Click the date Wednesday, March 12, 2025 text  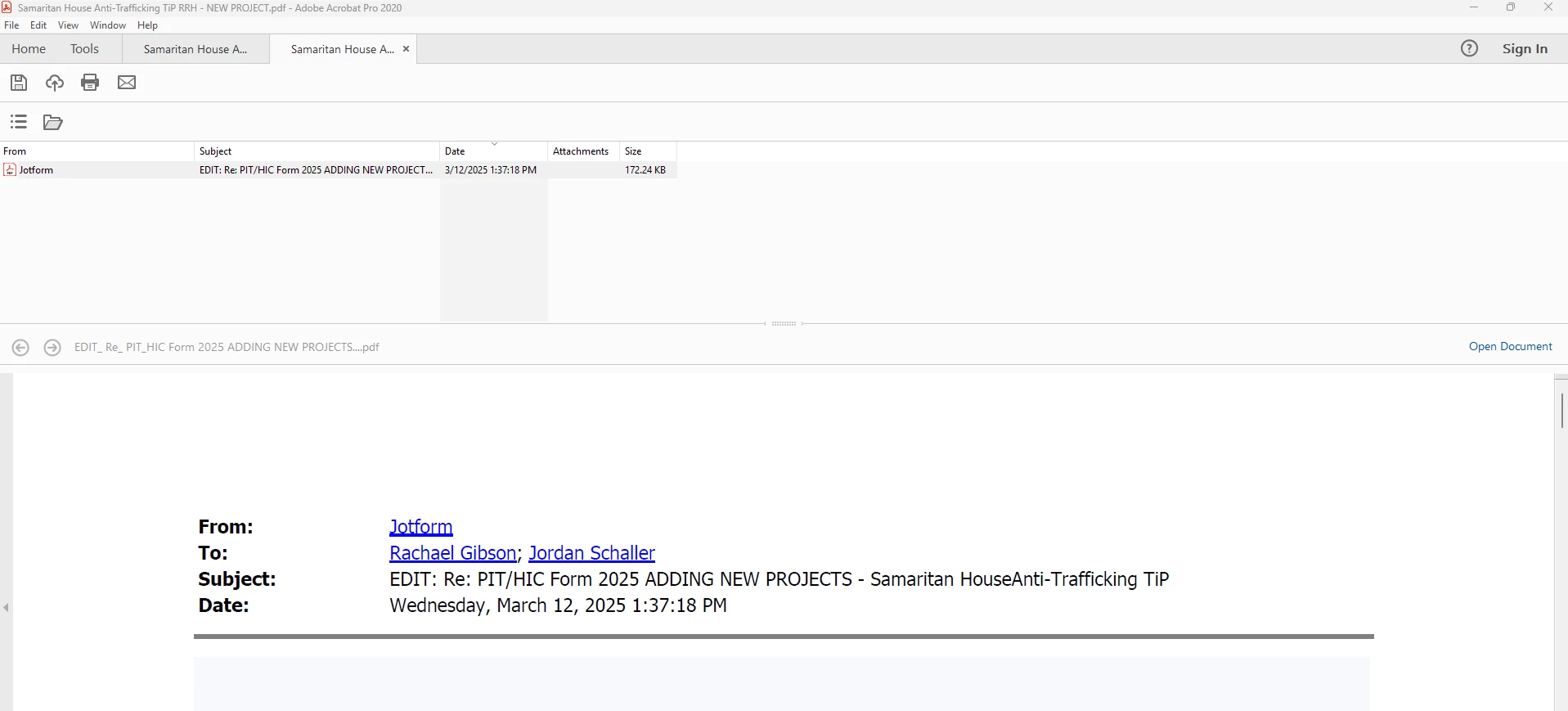point(558,605)
